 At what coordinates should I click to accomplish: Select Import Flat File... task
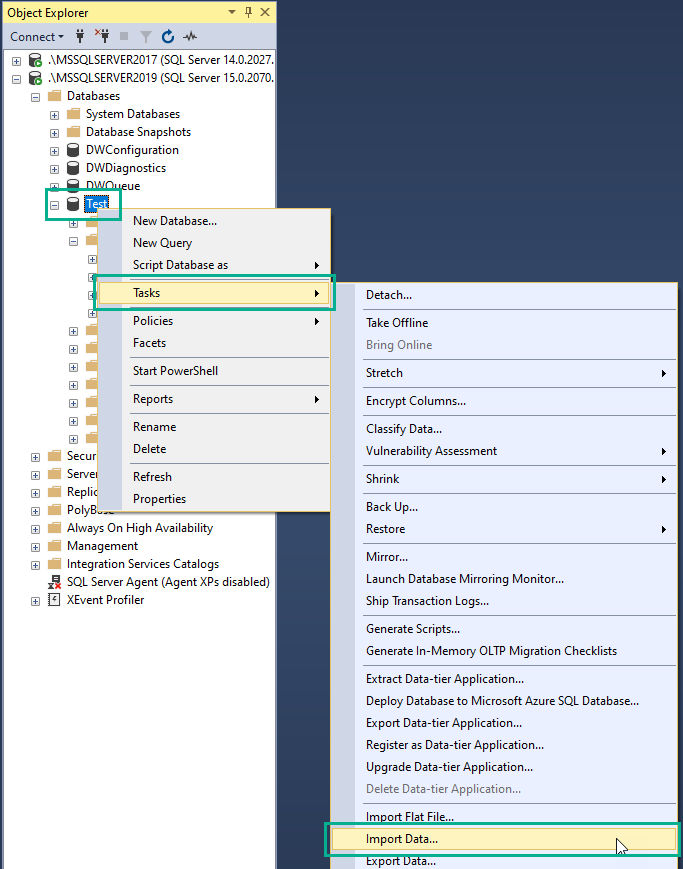(503, 817)
